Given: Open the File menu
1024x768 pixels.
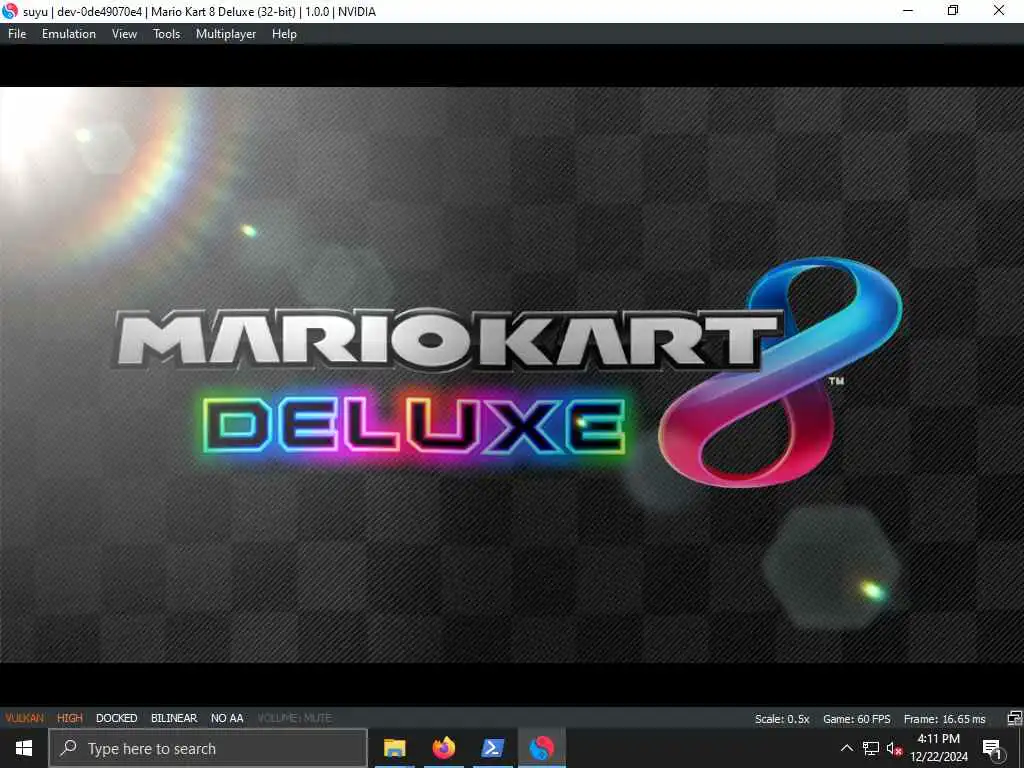Looking at the screenshot, I should tap(17, 34).
